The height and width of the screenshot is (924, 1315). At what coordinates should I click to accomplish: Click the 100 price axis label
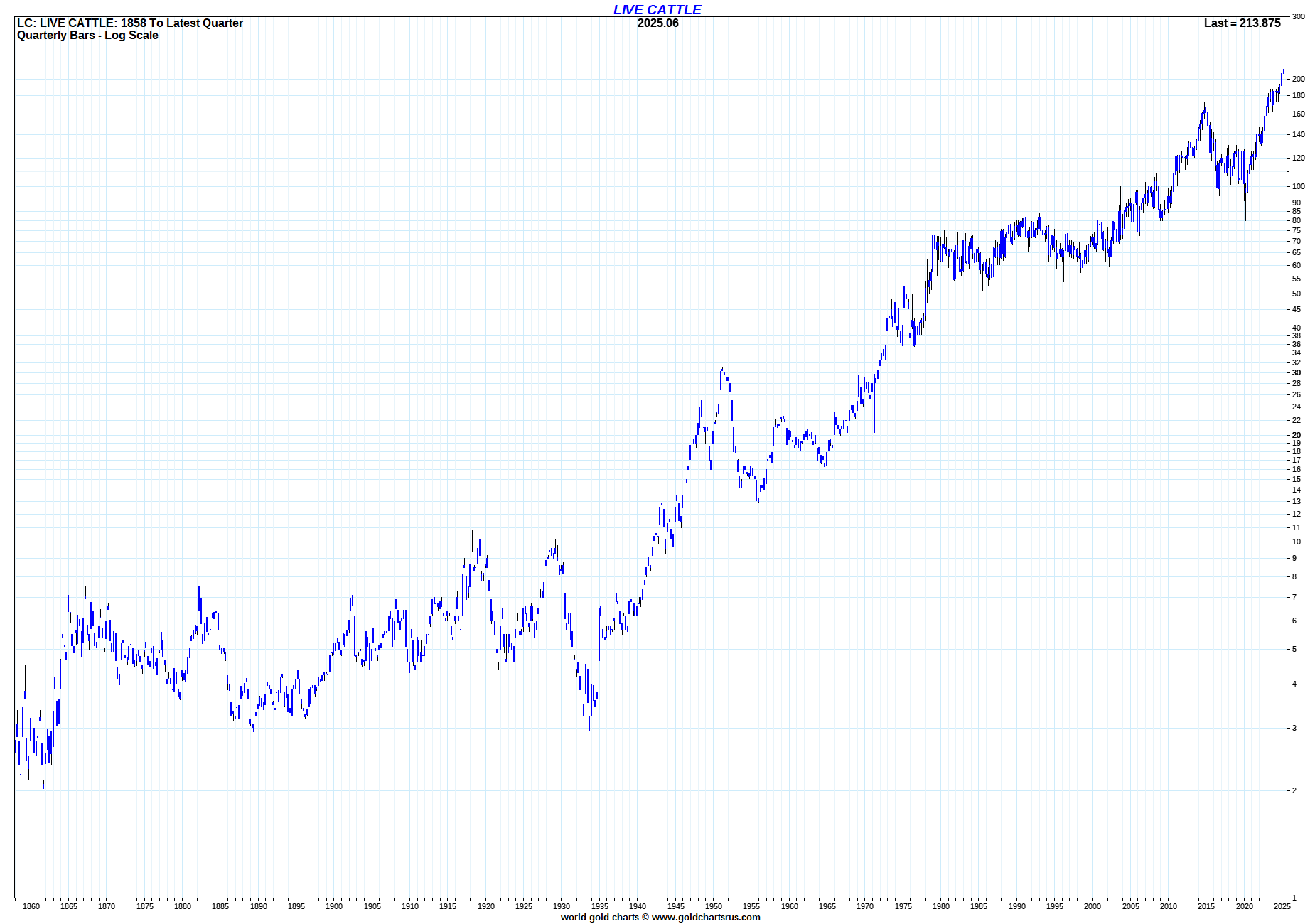(1299, 186)
